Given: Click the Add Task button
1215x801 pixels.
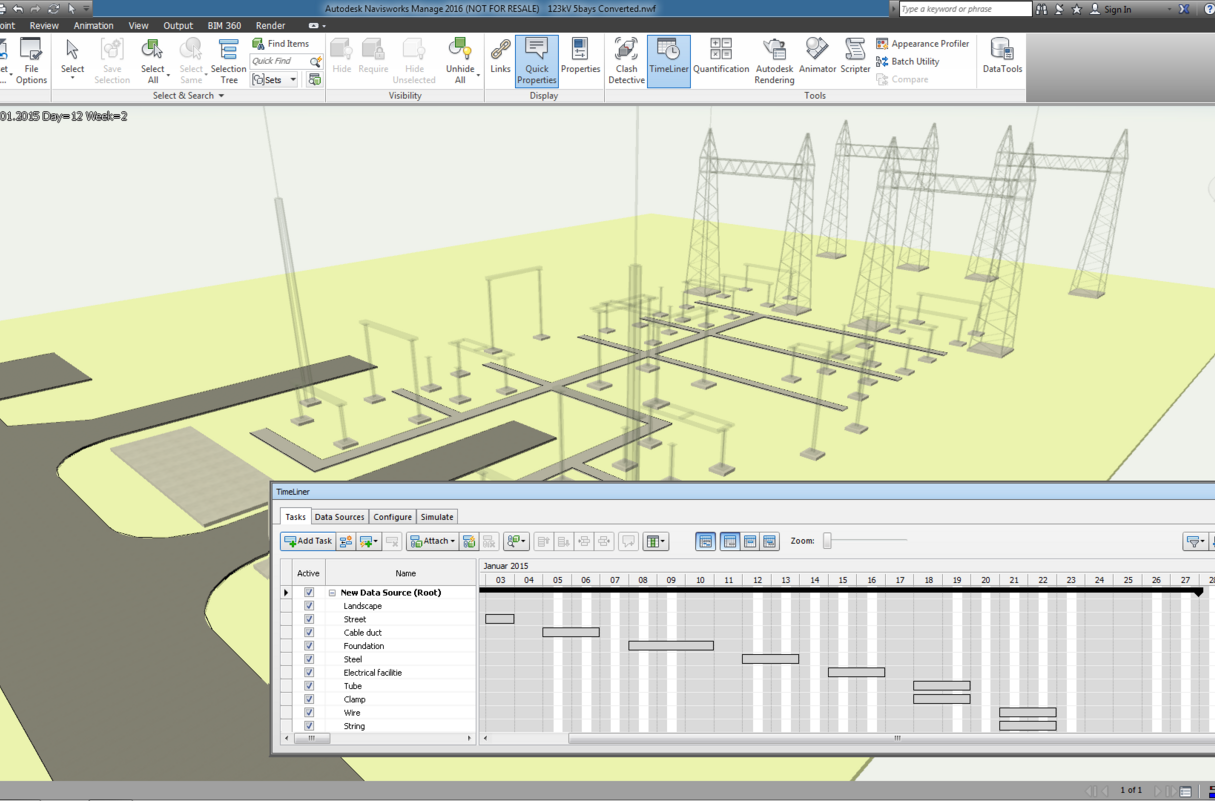Looking at the screenshot, I should coord(307,541).
